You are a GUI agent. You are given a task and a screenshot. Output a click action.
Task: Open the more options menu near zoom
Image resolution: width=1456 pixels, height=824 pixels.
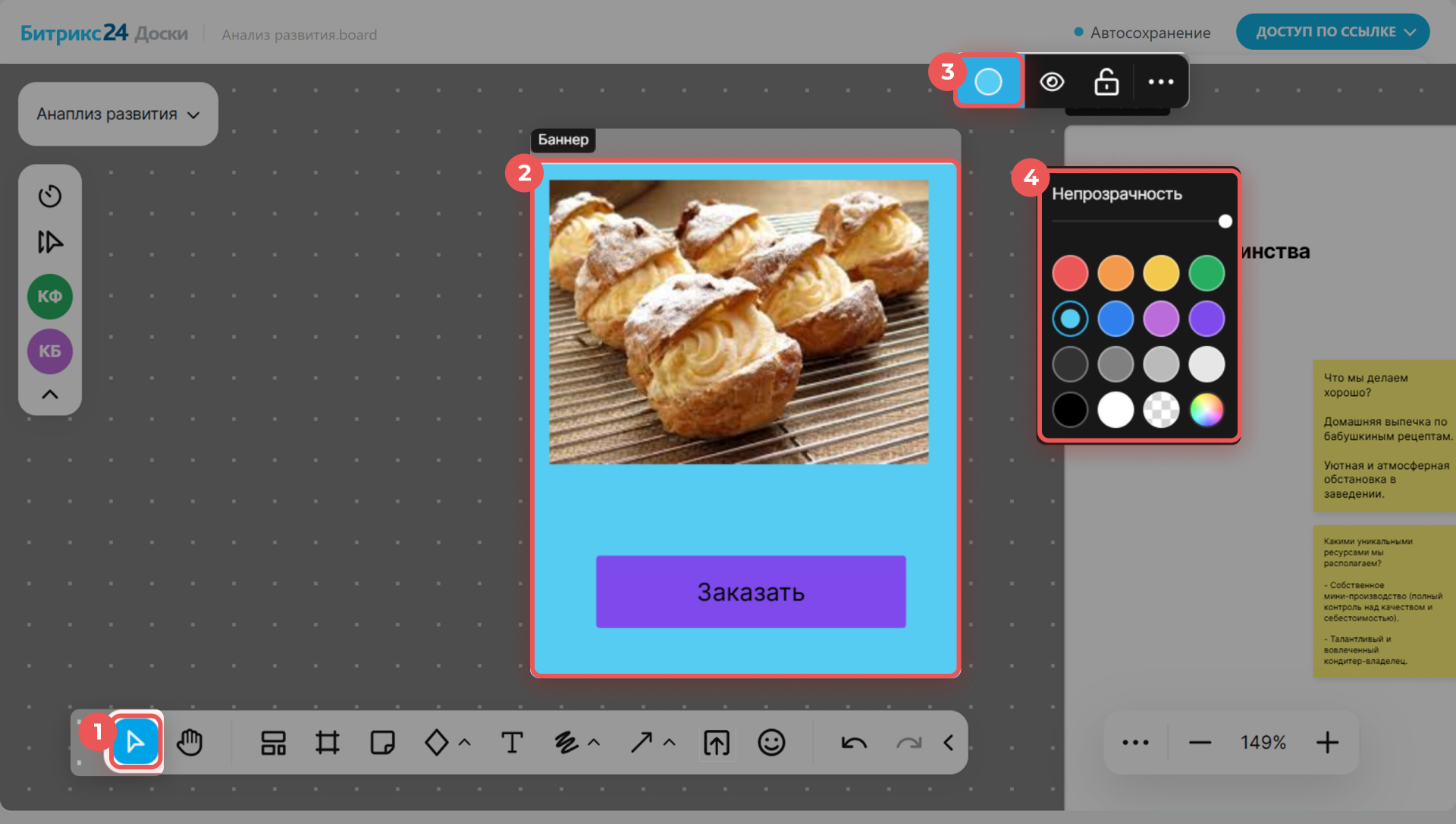tap(1135, 742)
